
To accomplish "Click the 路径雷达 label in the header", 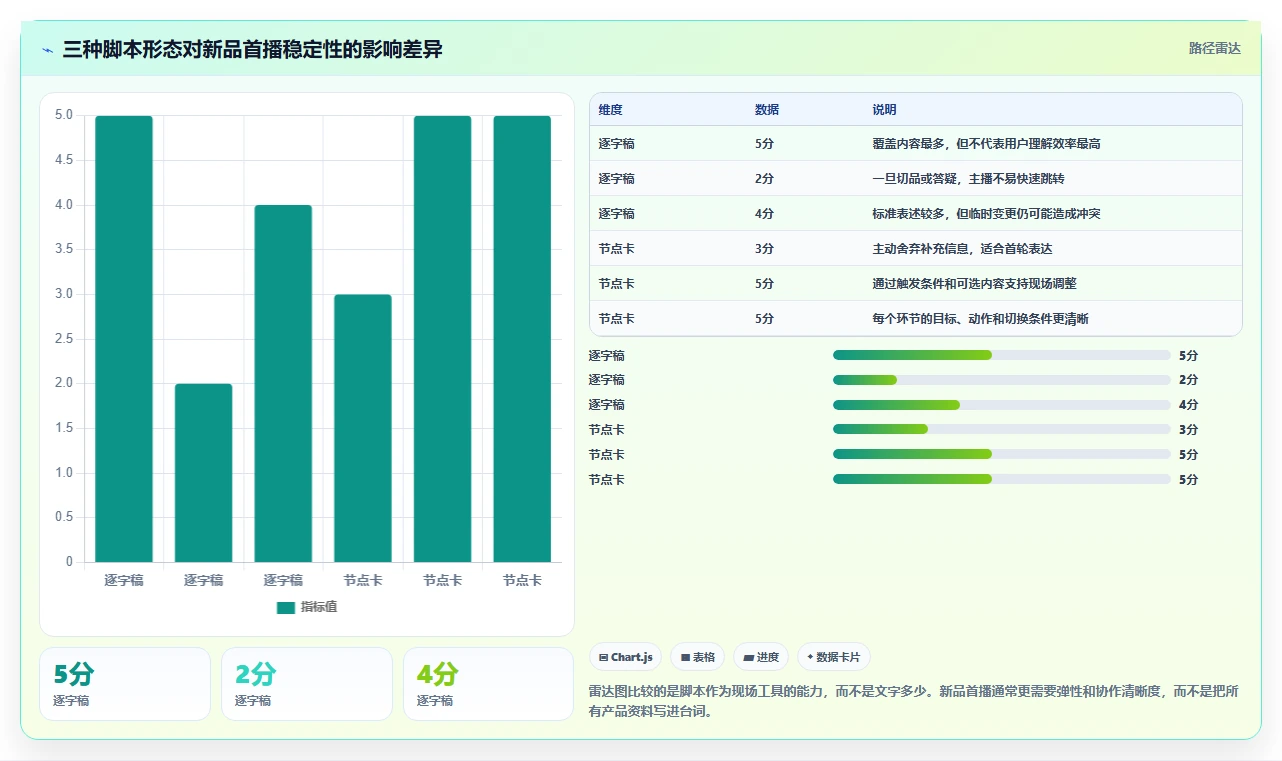I will pos(1215,48).
